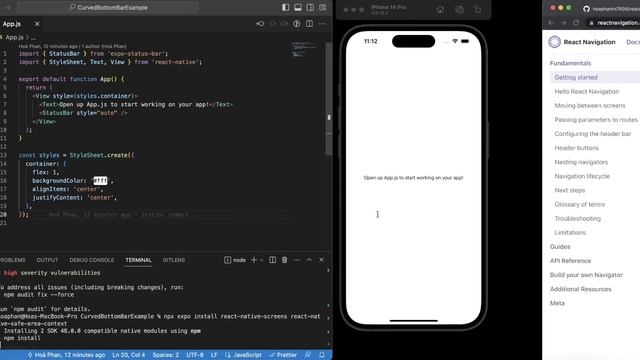Take screenshot with Simulator camera icon
The height and width of the screenshot is (360, 640).
click(x=459, y=10)
